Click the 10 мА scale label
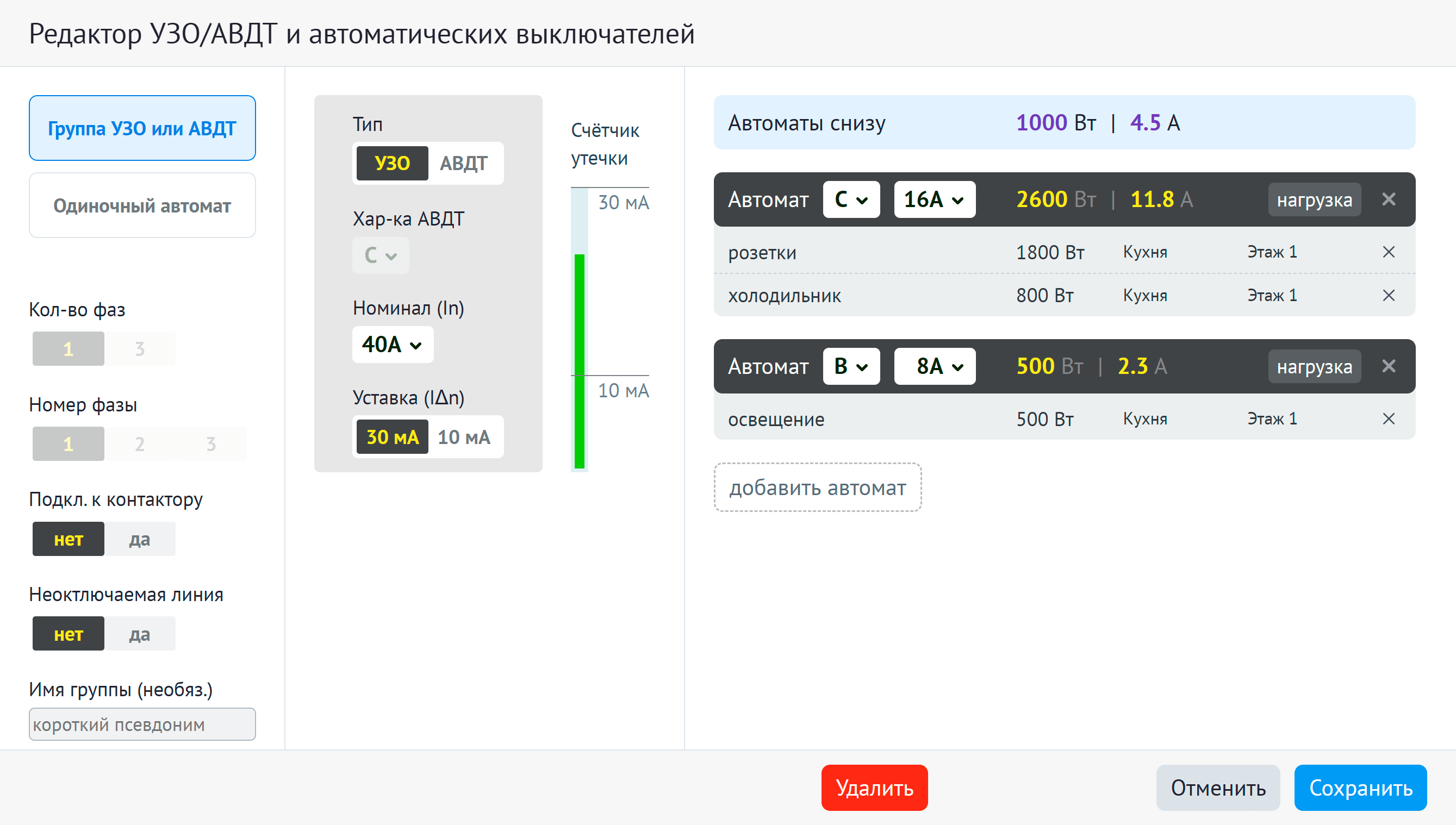This screenshot has height=825, width=1456. 624,390
